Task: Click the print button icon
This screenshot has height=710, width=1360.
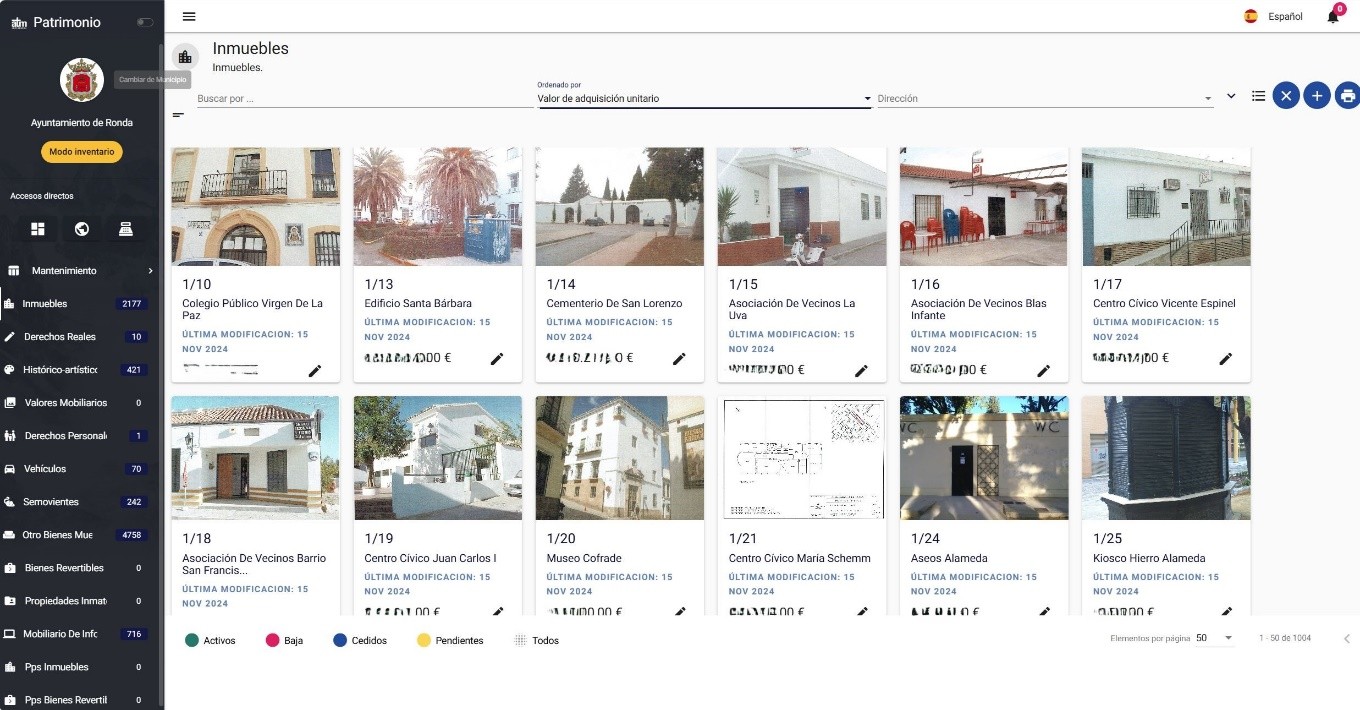Action: [1347, 96]
